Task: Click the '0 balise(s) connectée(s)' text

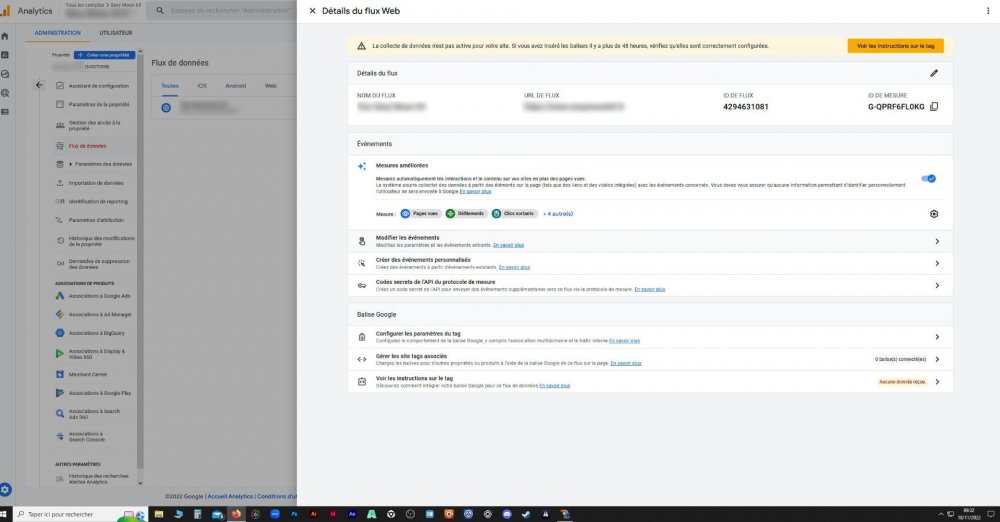Action: pyautogui.click(x=900, y=359)
